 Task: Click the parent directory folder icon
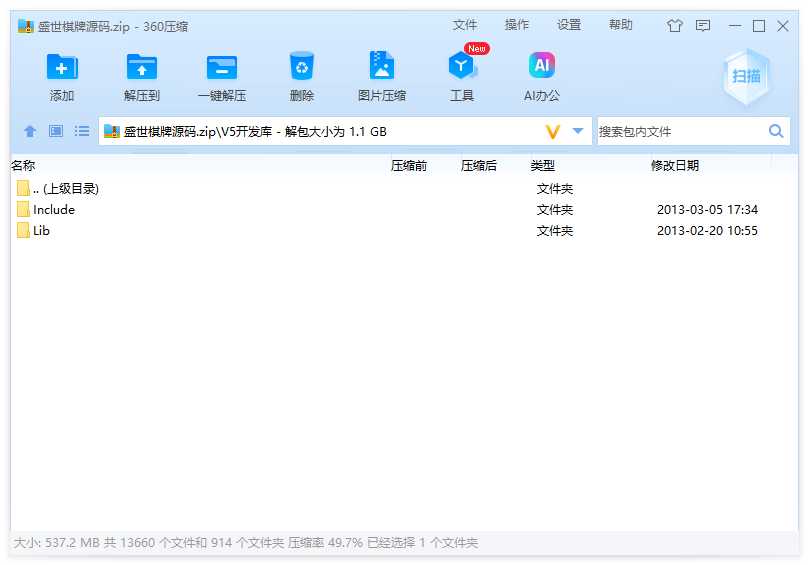coord(23,188)
